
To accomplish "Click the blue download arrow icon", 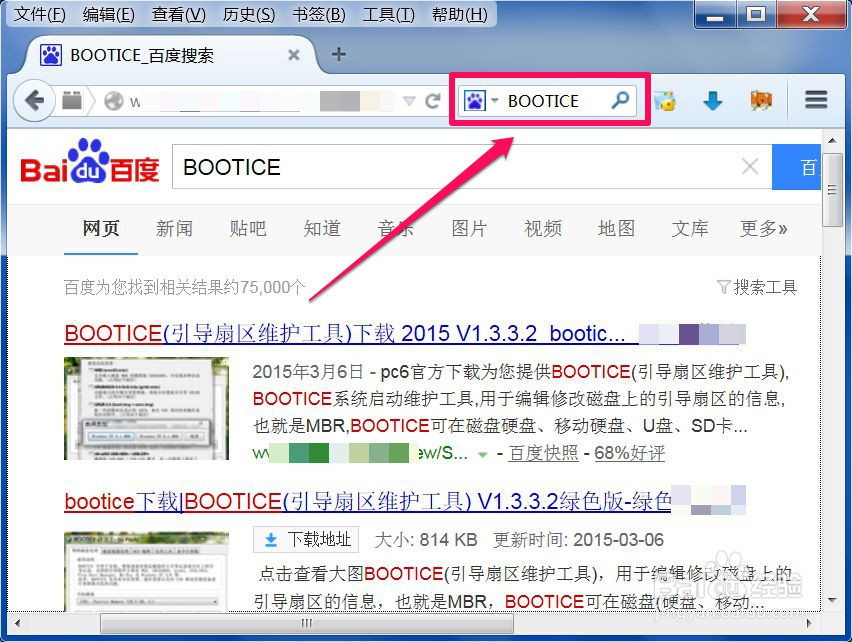I will [712, 100].
